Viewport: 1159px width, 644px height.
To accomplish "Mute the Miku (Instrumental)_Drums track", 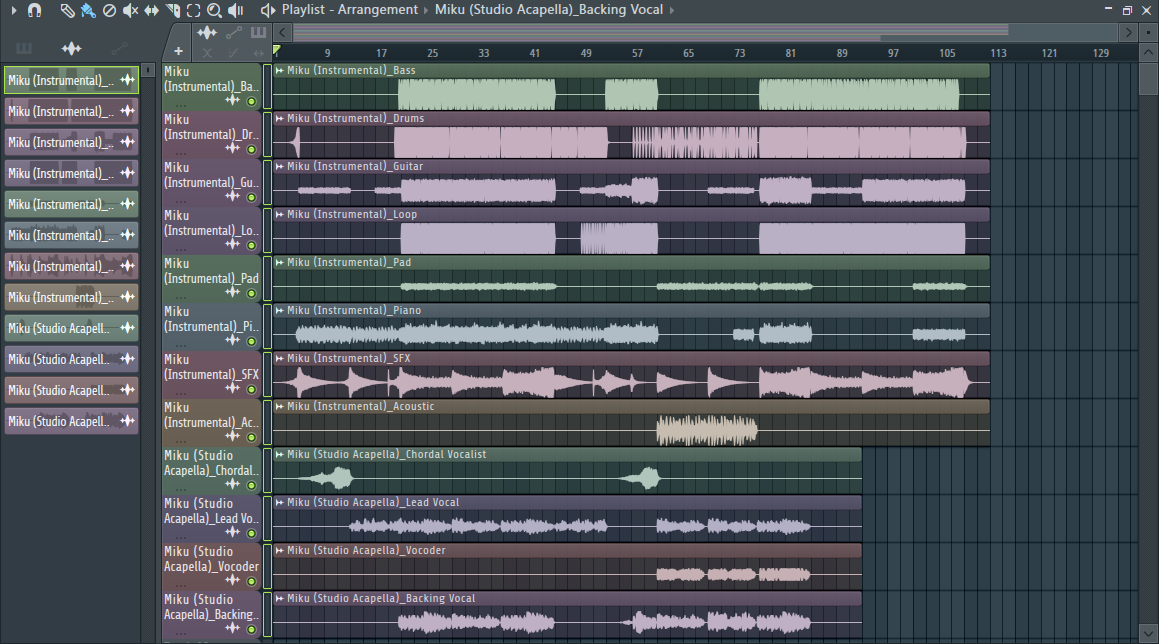I will click(251, 149).
